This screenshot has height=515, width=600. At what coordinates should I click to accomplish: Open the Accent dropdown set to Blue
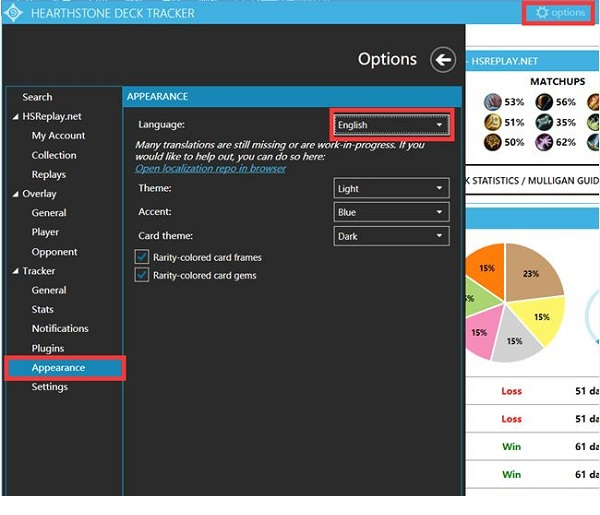[391, 212]
